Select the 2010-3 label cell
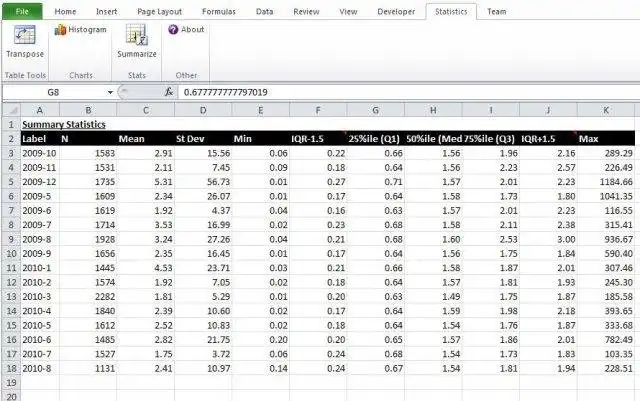The image size is (640, 401). point(40,297)
